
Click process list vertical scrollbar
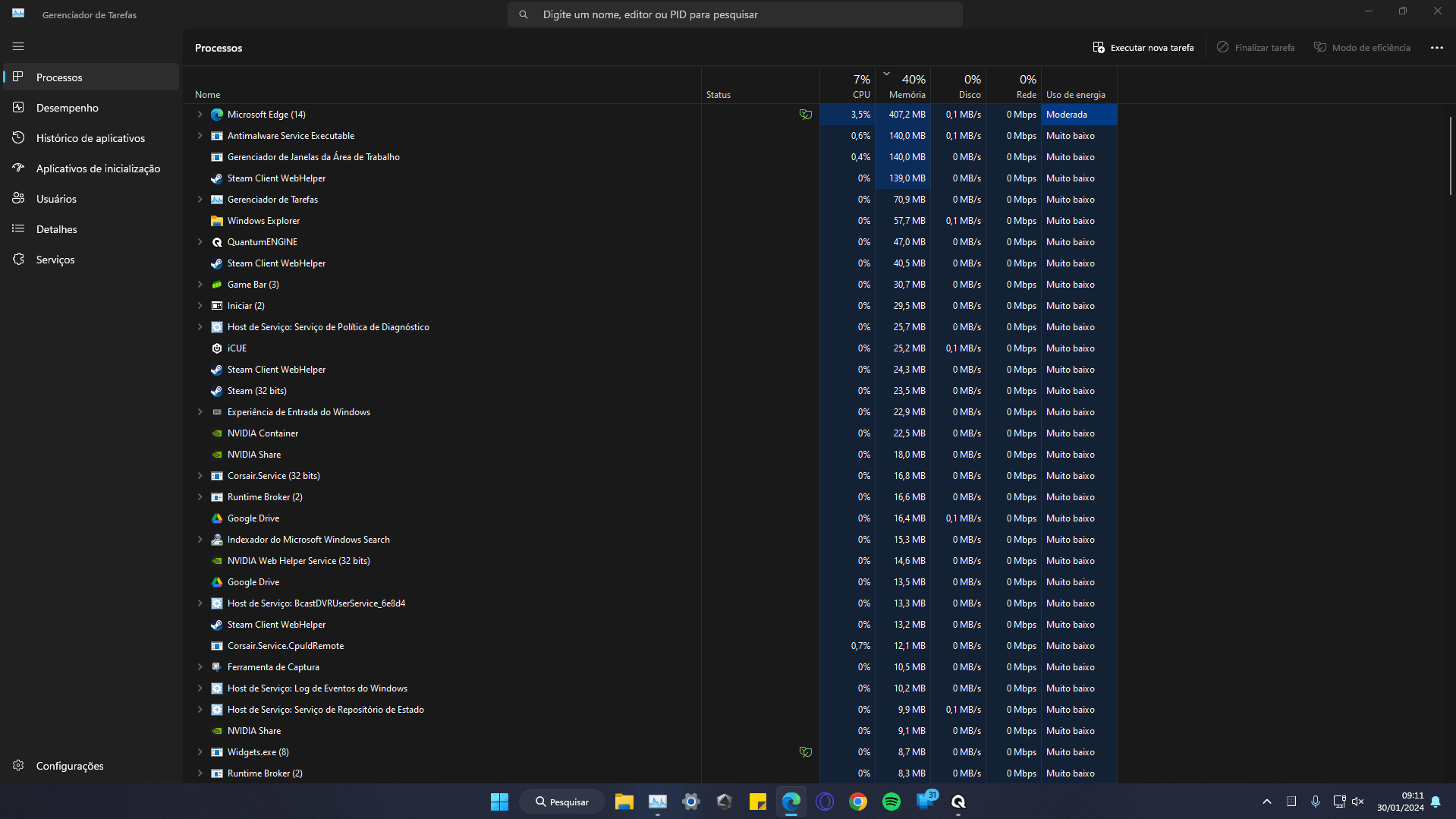[1450, 156]
